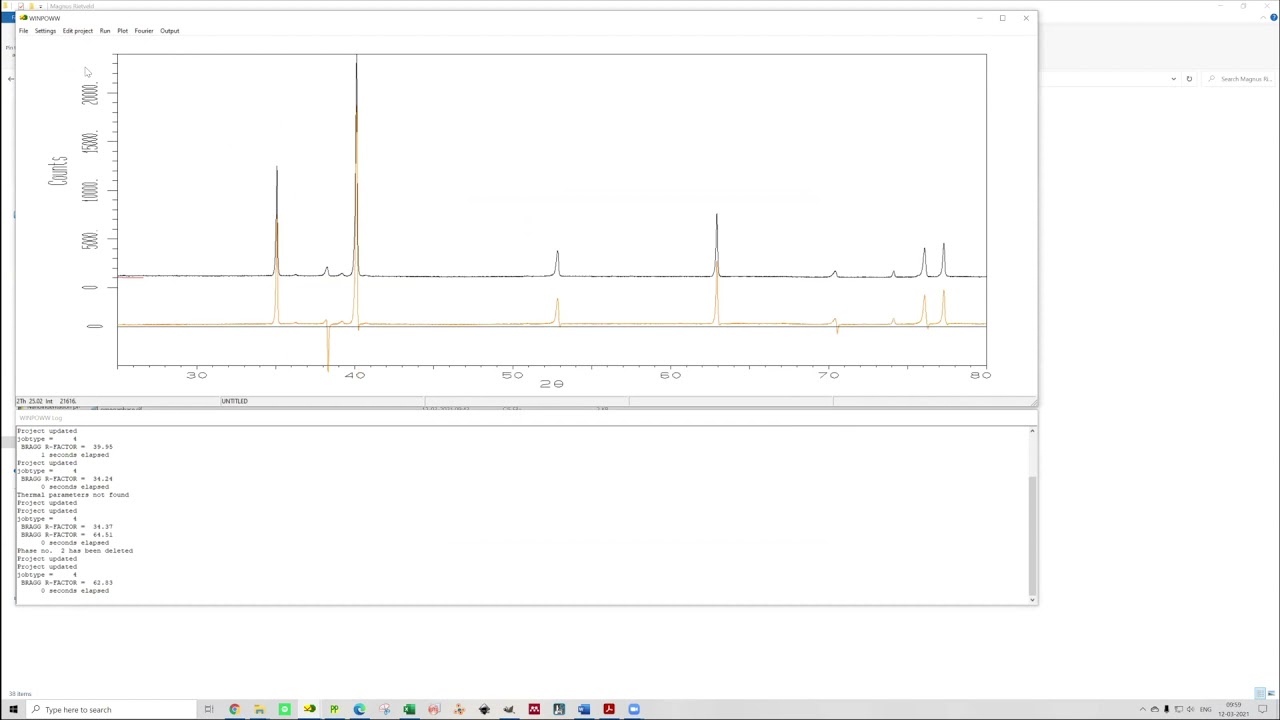This screenshot has height=720, width=1280.
Task: Open File Explorer from taskbar
Action: pyautogui.click(x=259, y=709)
